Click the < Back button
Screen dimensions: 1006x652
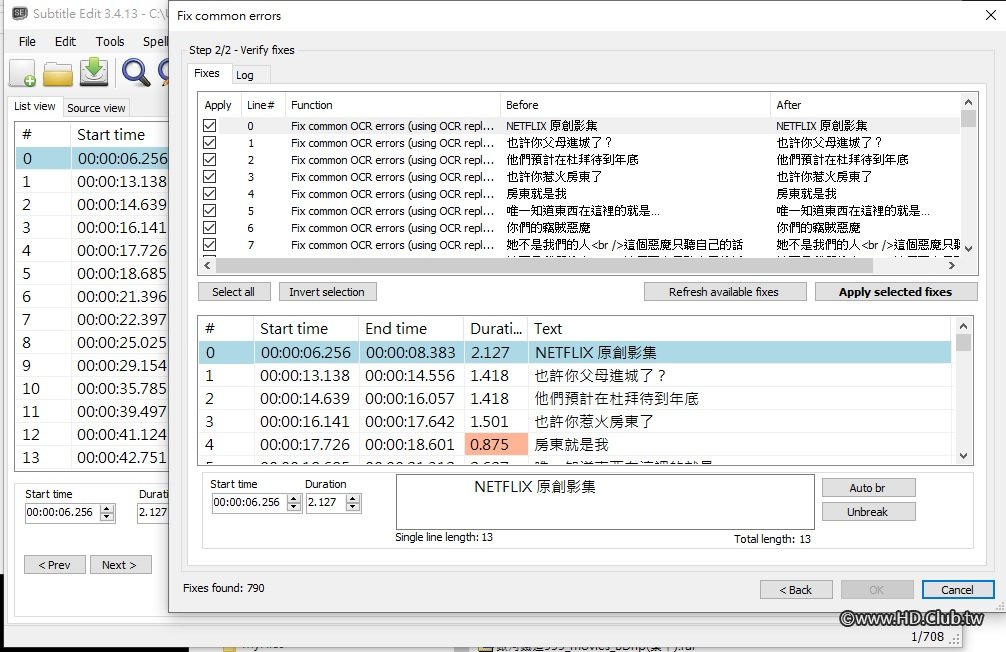coord(796,590)
